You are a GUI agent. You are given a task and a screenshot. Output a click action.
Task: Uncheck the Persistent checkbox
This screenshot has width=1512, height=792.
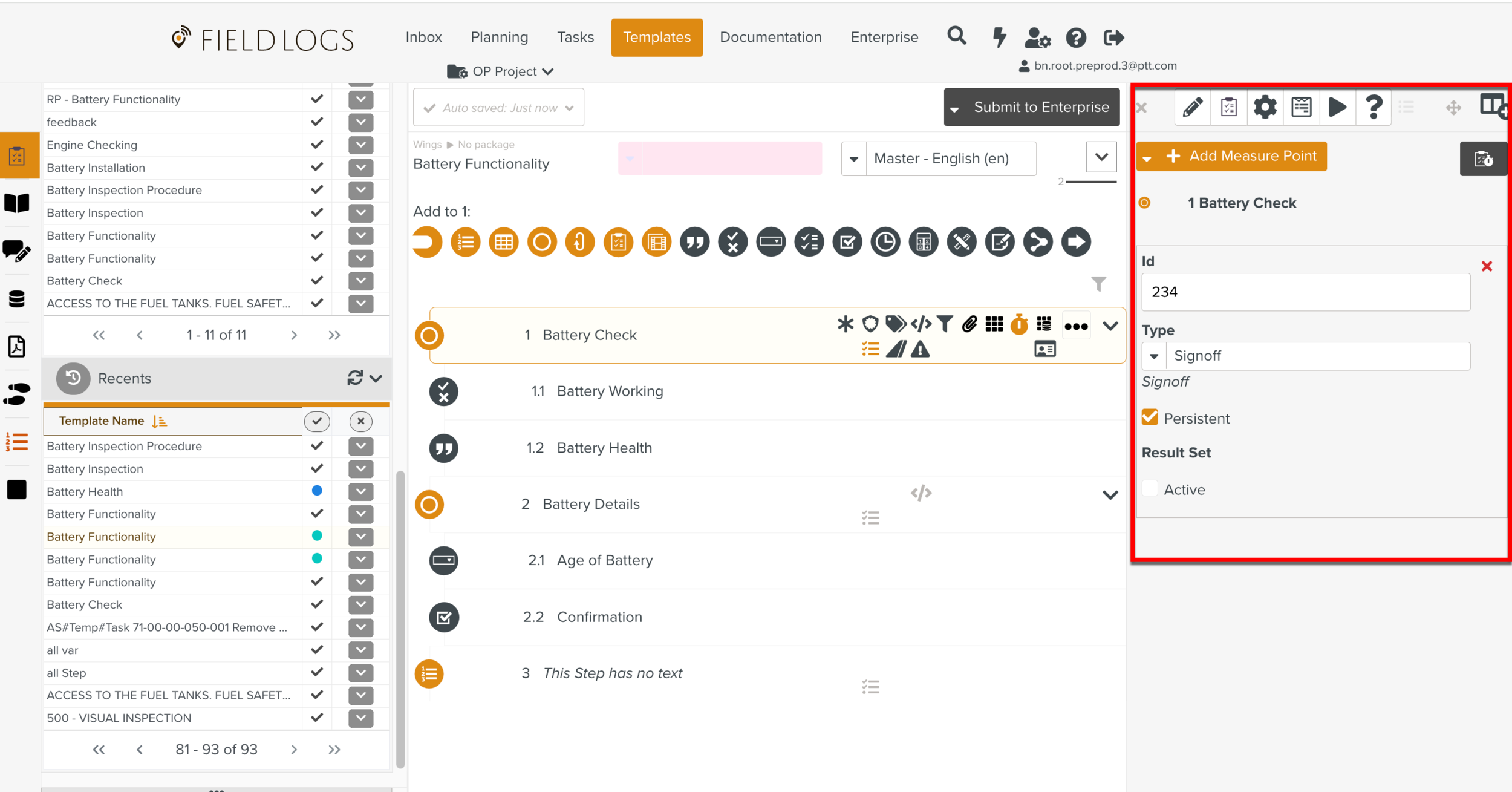(x=1150, y=417)
